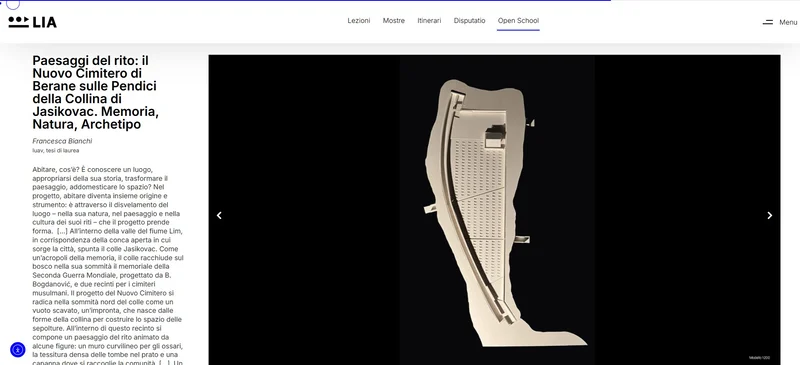Open the hamburger Menu icon
Screen dimensions: 800x365
(x=767, y=22)
